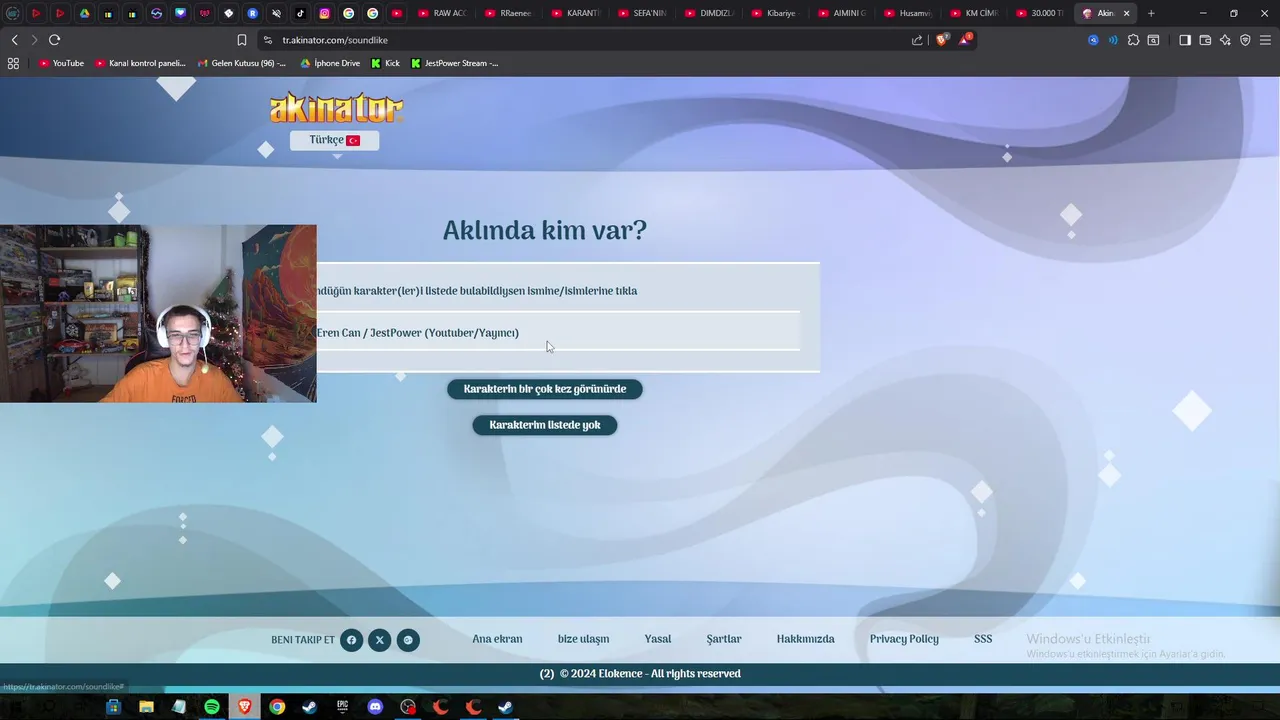Image resolution: width=1280 pixels, height=720 pixels.
Task: Open Brave VPN shield icon
Action: click(x=1245, y=40)
